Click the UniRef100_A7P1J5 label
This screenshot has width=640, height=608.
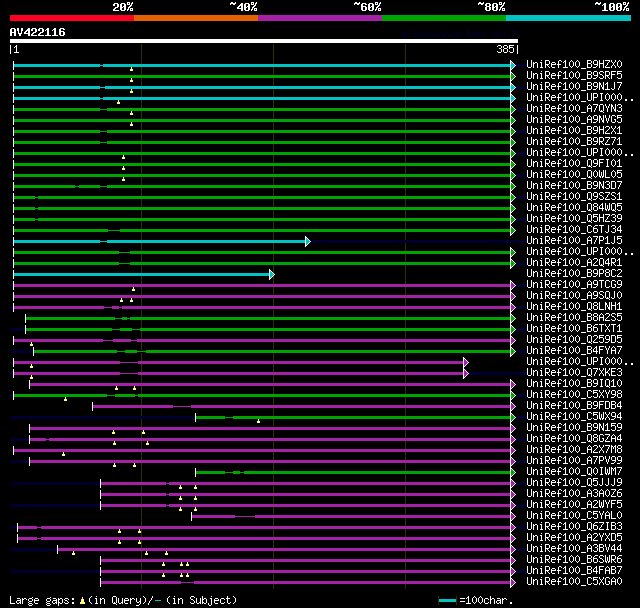(574, 241)
